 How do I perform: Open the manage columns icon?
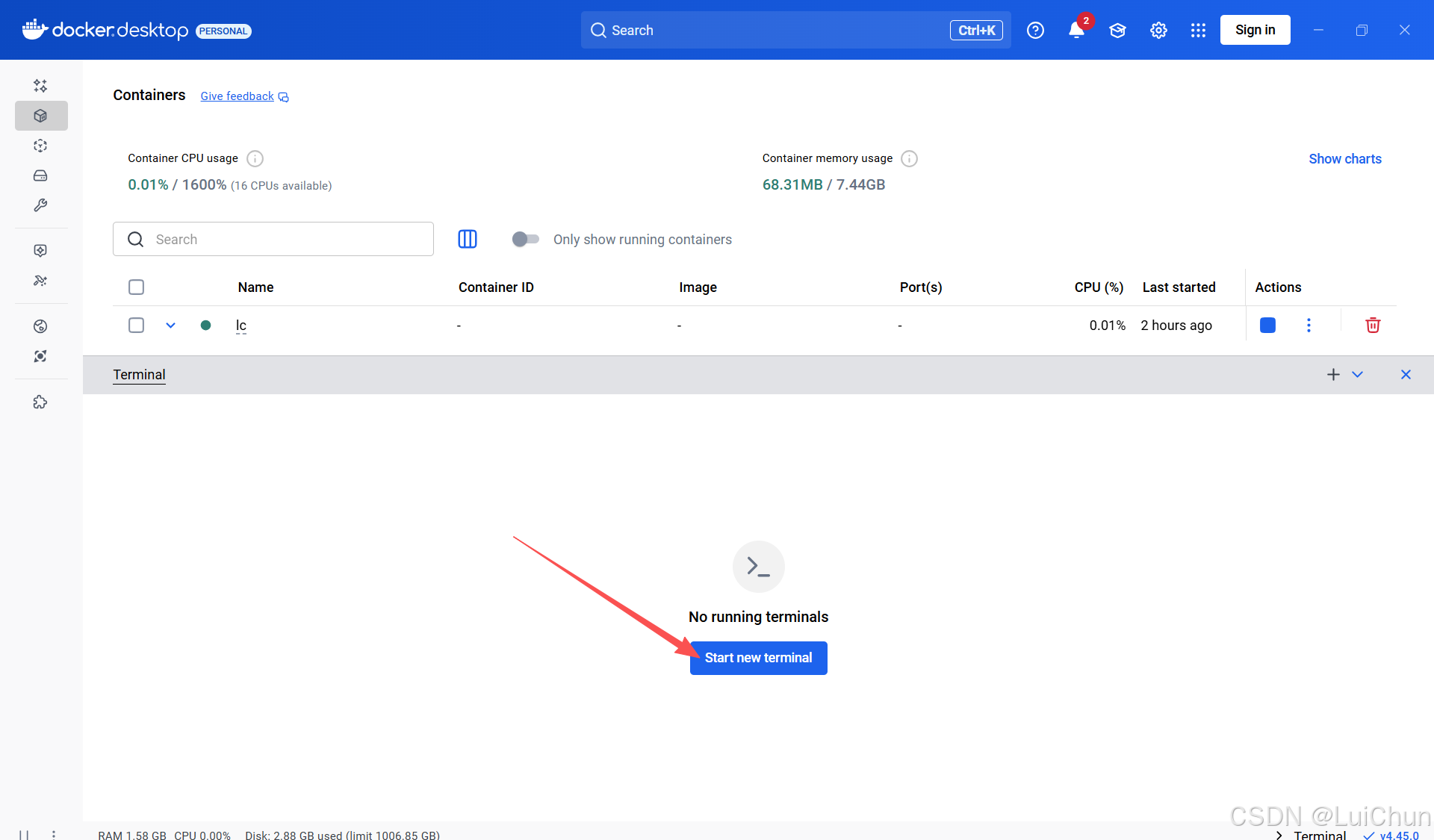coord(468,239)
